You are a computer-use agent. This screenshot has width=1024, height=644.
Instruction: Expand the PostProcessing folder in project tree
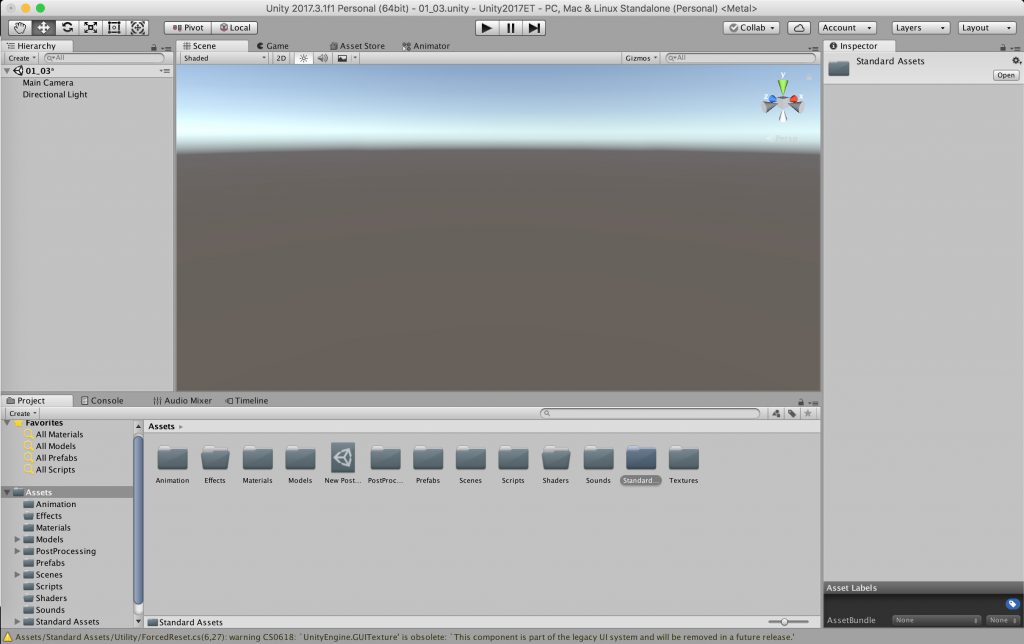(x=18, y=551)
